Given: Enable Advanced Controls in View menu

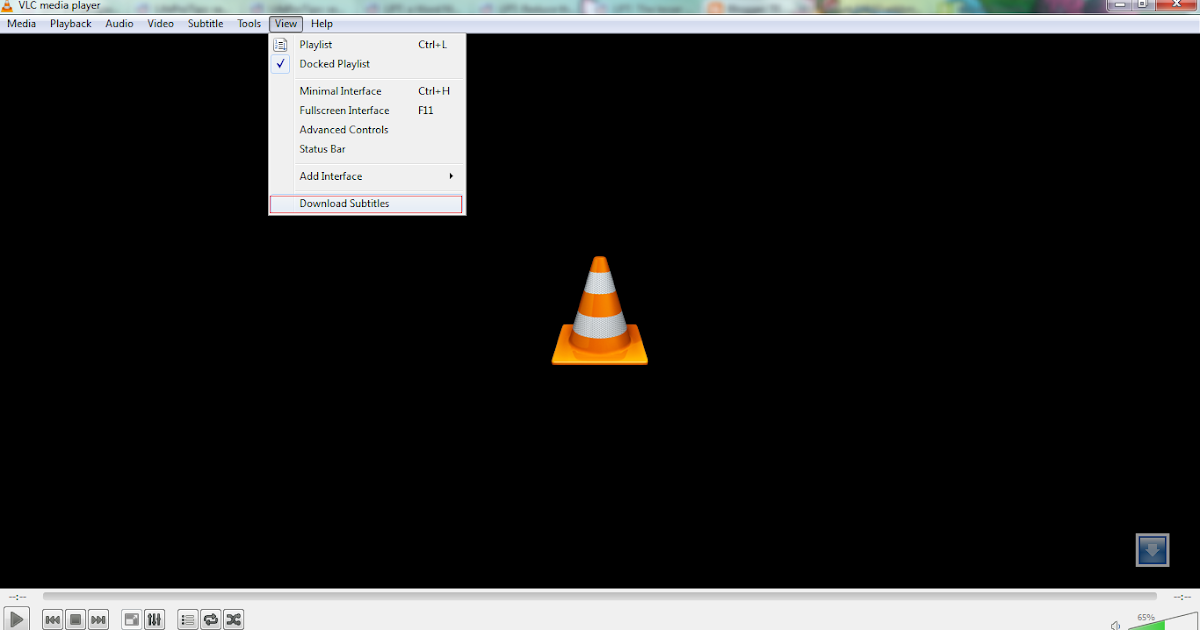Looking at the screenshot, I should click(x=367, y=130).
